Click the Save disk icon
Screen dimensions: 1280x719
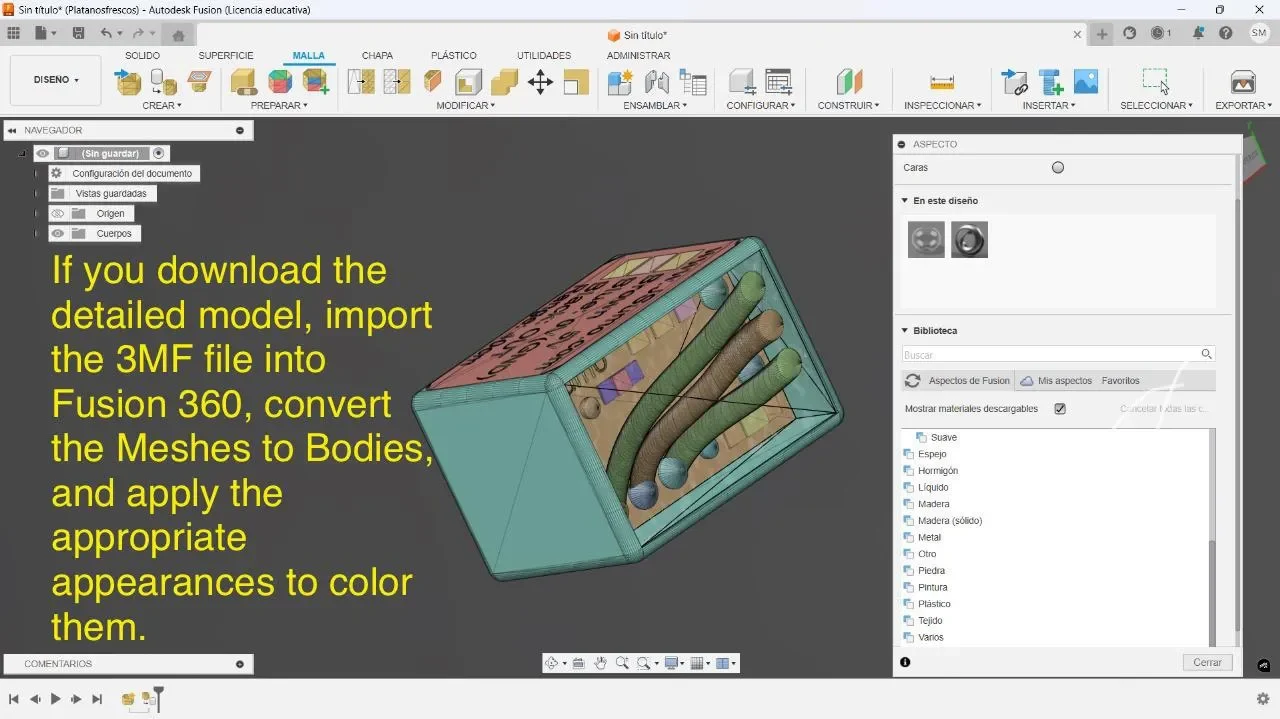tap(78, 33)
